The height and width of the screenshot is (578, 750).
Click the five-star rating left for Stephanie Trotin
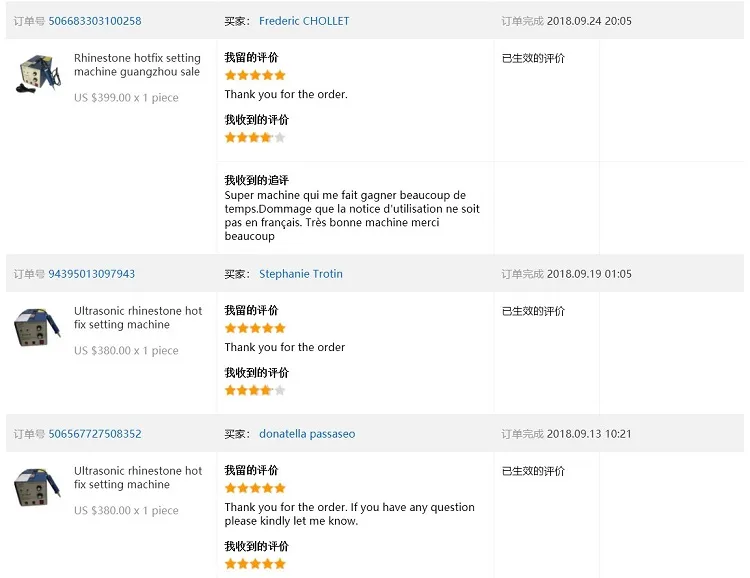coord(255,328)
